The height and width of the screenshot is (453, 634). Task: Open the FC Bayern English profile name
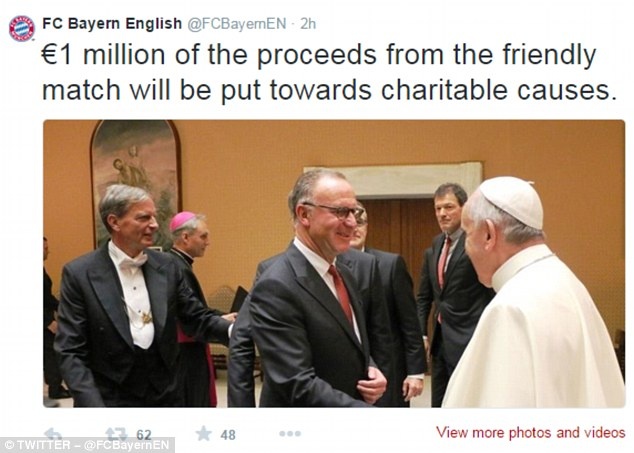(x=112, y=23)
